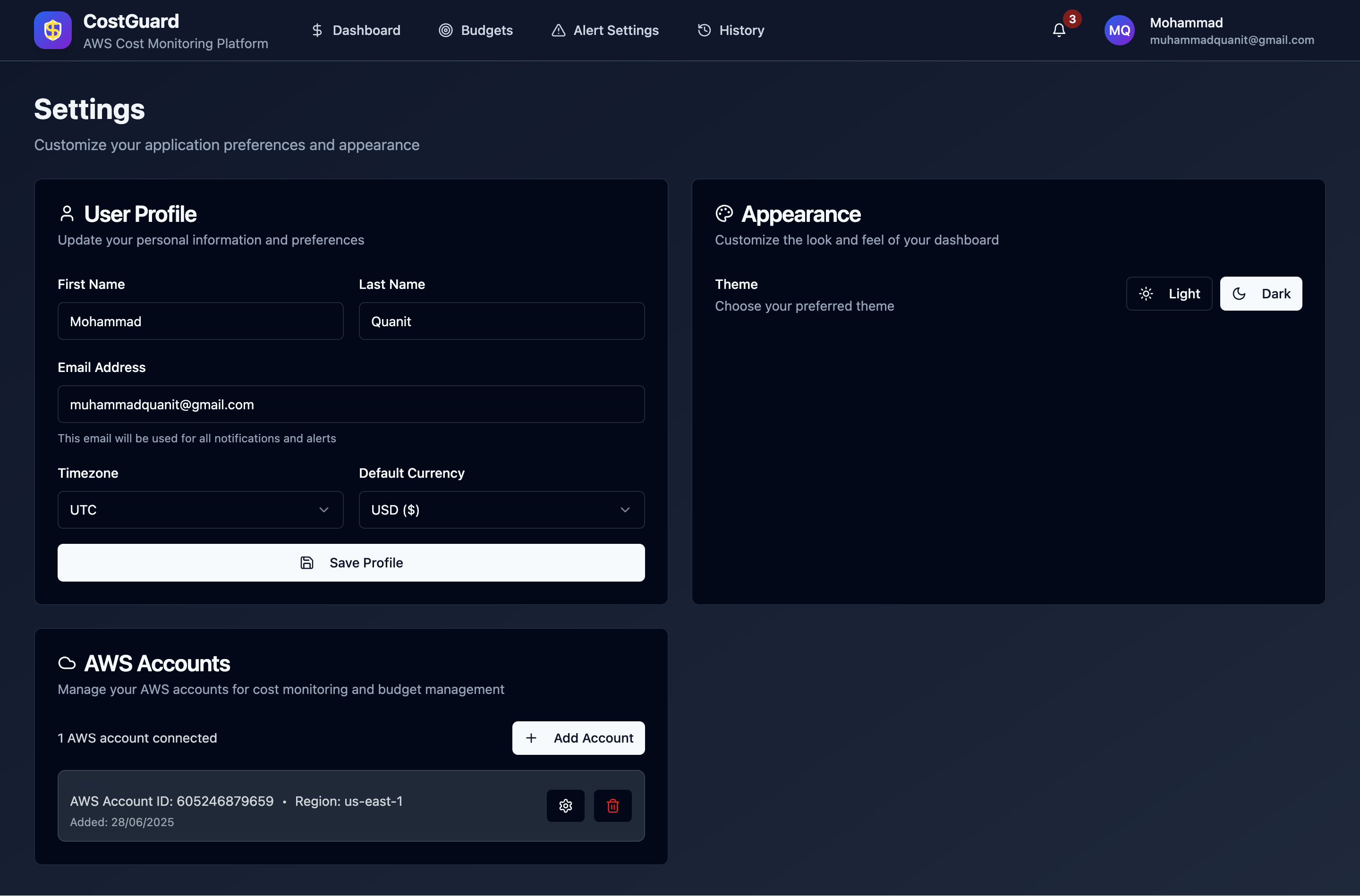Click Add Account button

coord(578,738)
